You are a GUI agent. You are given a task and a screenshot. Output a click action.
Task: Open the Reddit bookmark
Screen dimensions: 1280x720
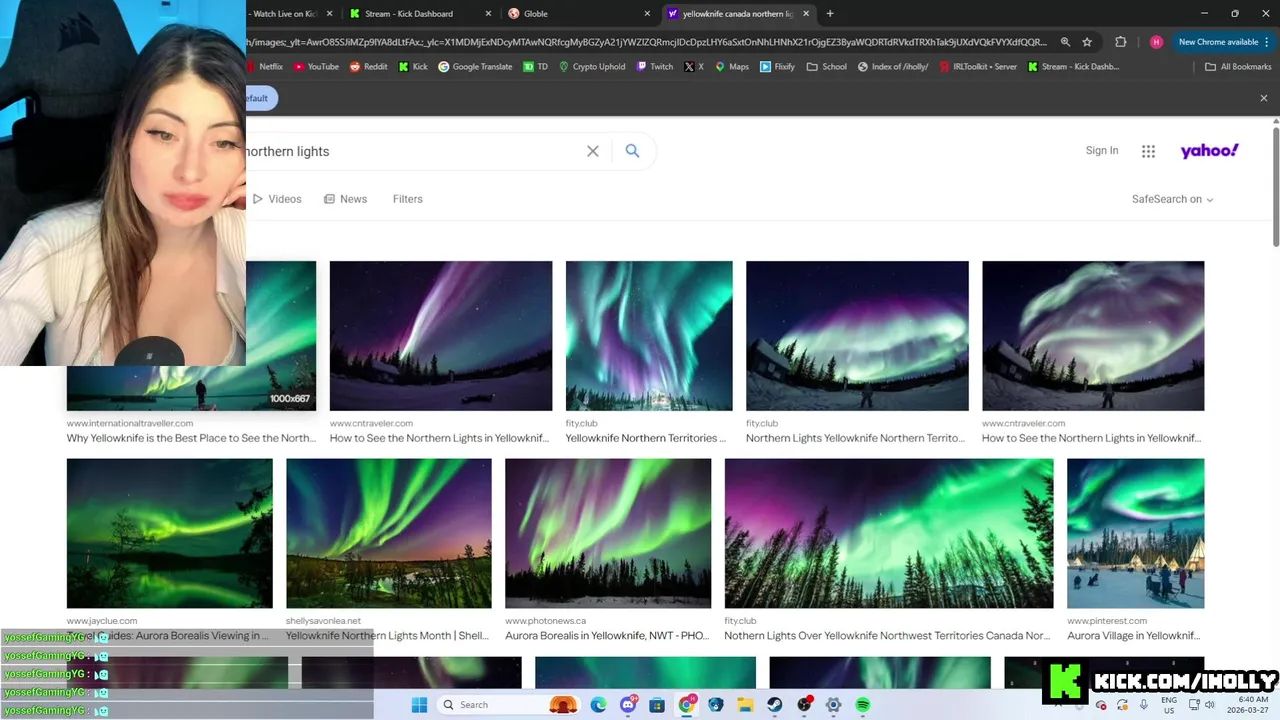pyautogui.click(x=369, y=67)
